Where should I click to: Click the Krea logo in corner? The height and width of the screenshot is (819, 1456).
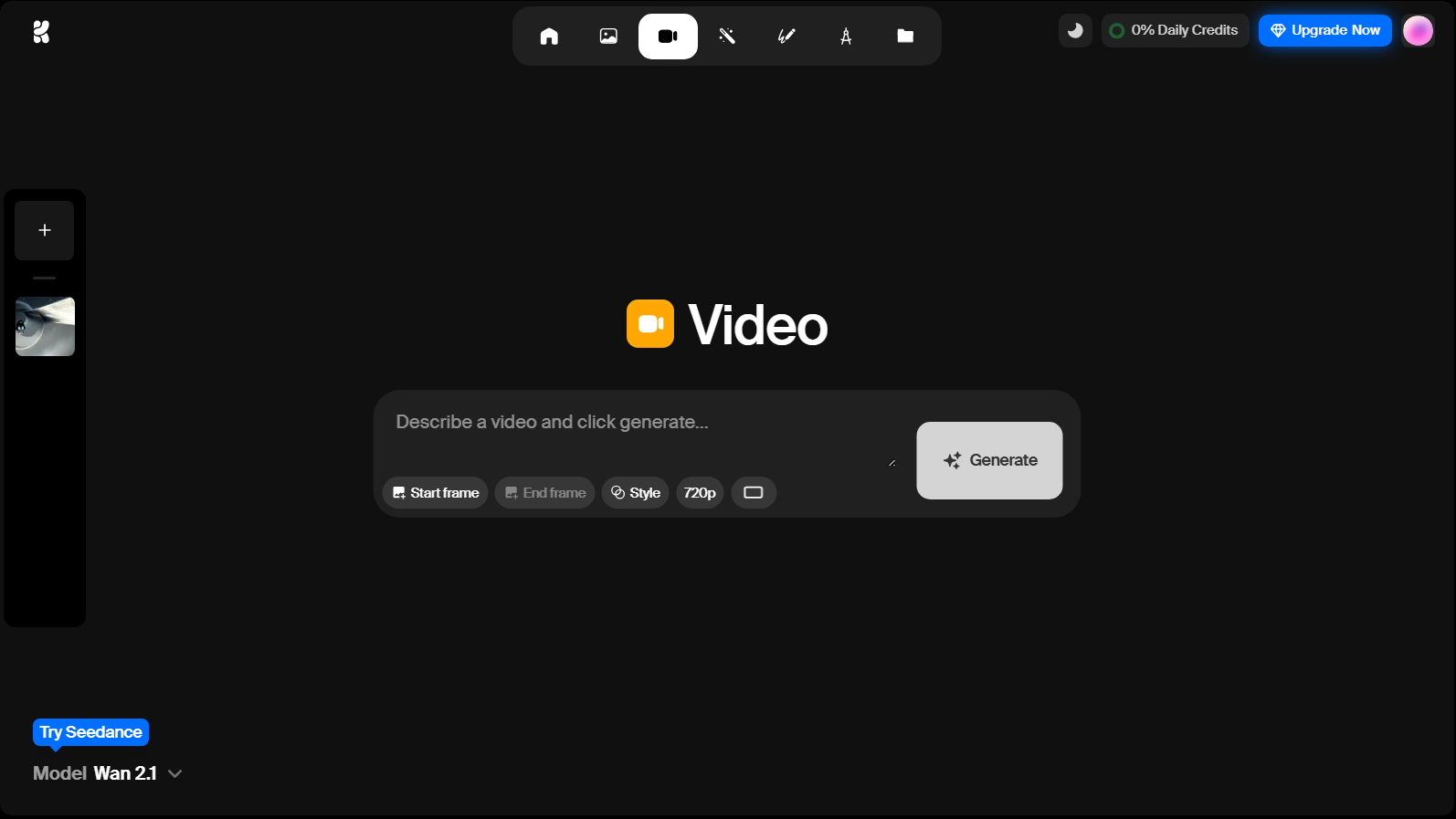(x=41, y=32)
